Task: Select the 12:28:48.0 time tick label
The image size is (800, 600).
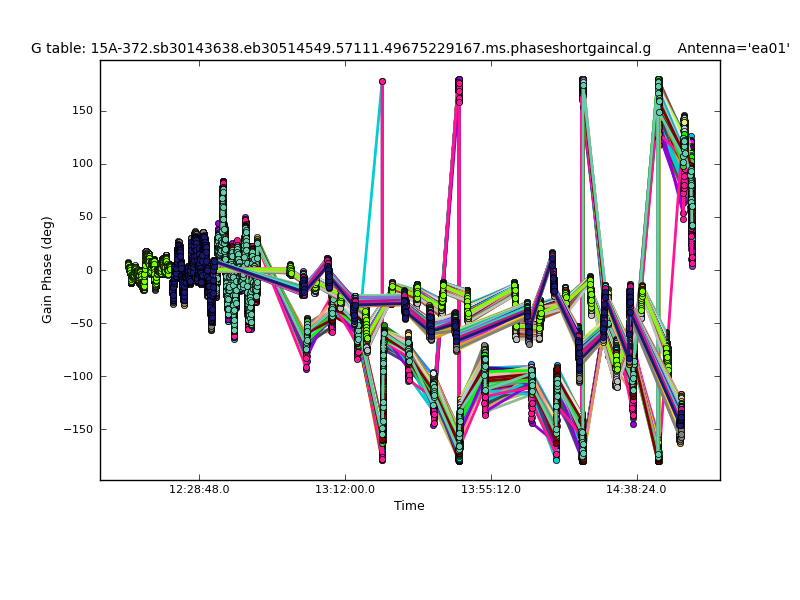Action: click(199, 489)
